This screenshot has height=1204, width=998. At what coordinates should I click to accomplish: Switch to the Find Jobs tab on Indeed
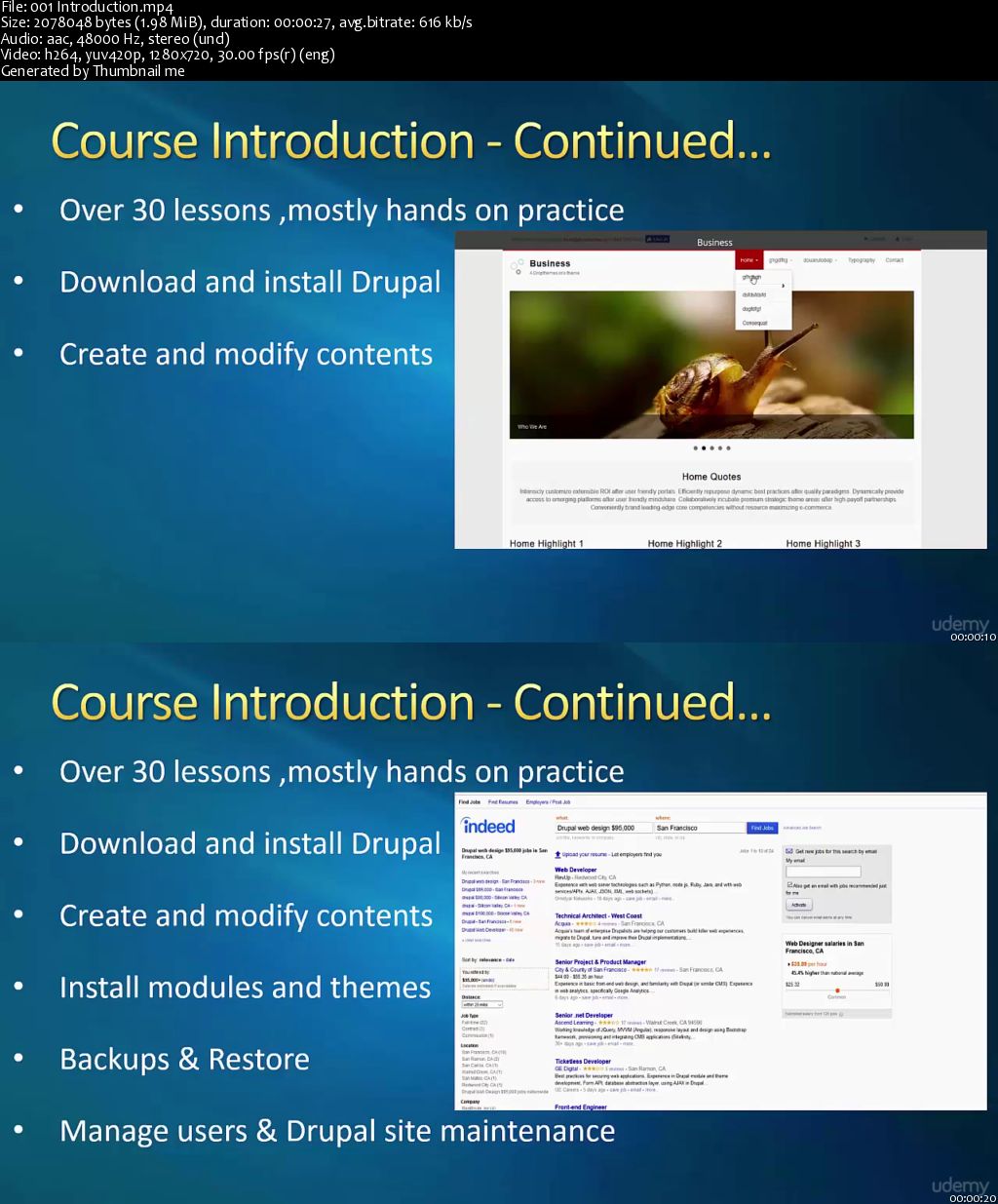tap(470, 802)
